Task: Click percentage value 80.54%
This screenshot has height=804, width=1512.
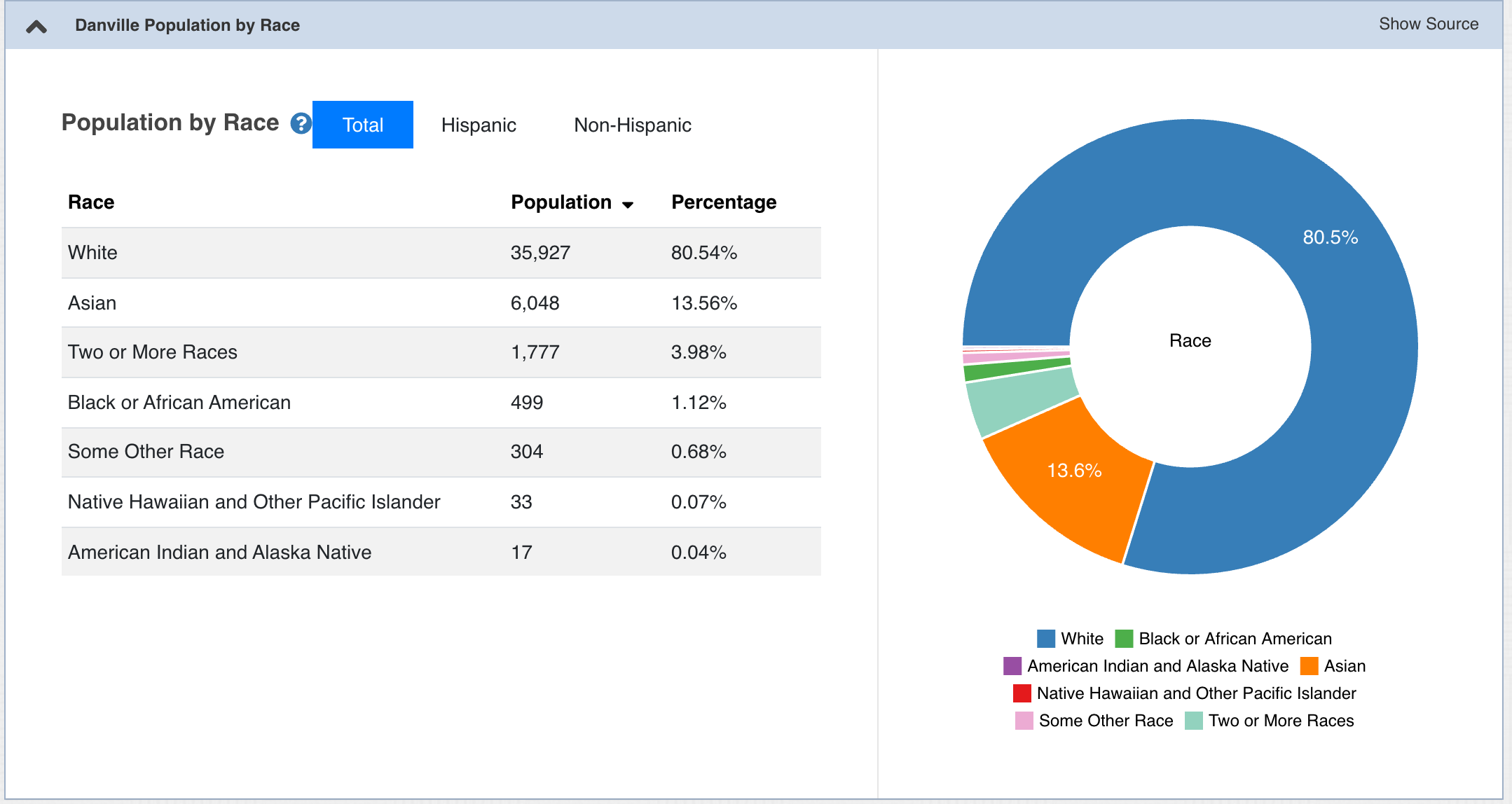Action: click(x=704, y=253)
